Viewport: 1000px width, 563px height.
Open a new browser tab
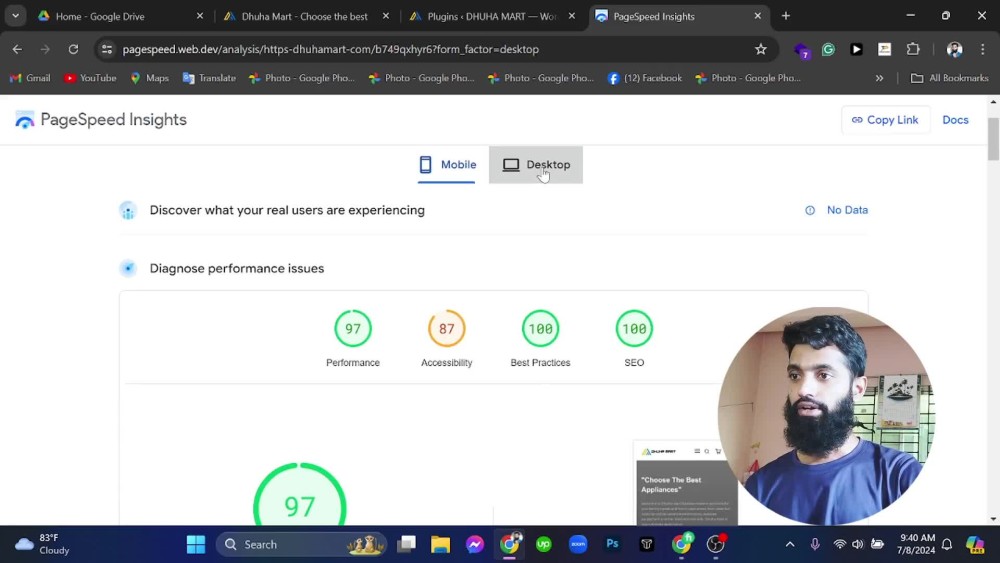pyautogui.click(x=786, y=16)
